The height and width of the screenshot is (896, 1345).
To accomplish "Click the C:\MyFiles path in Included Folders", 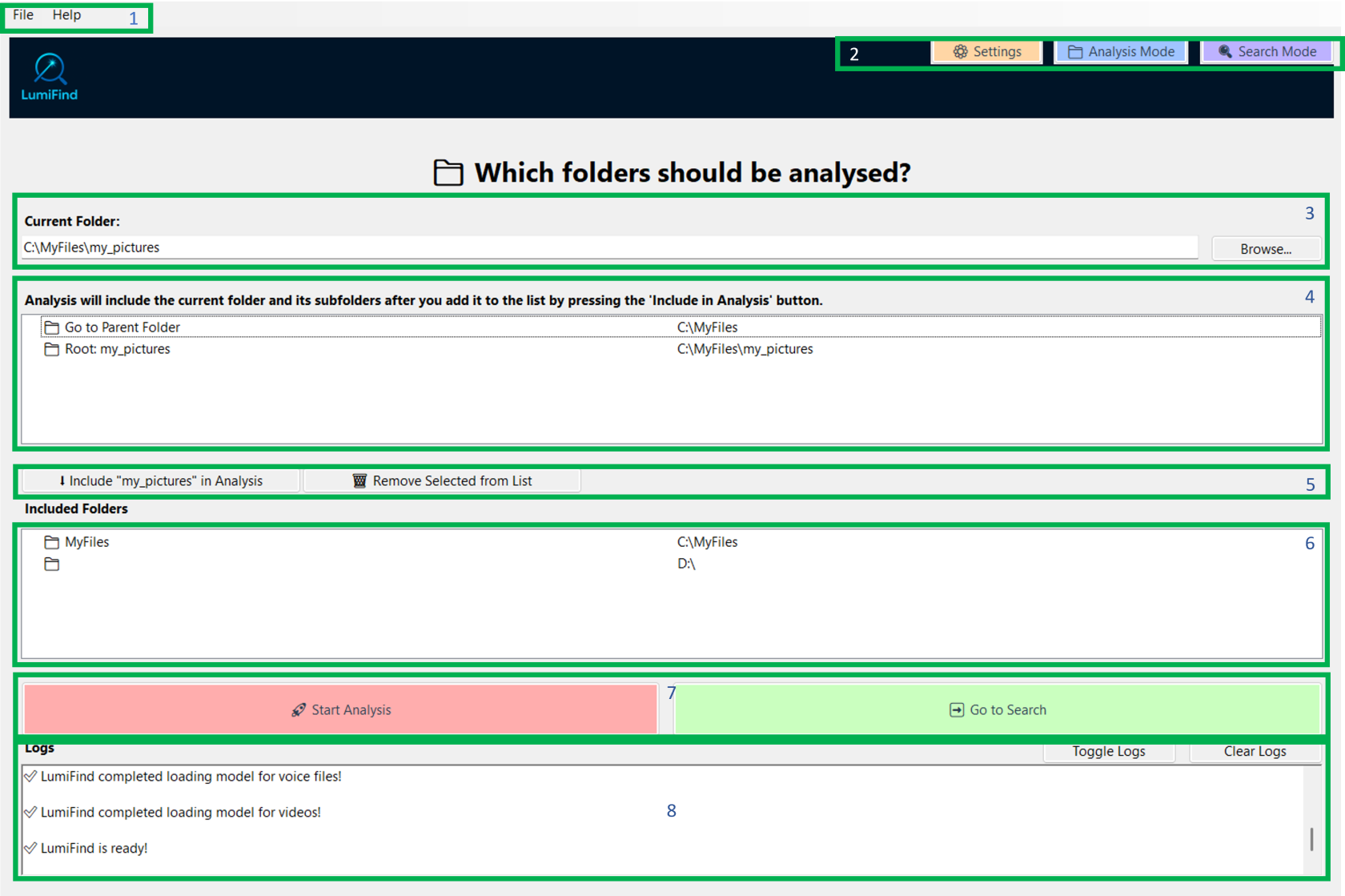I will tap(707, 542).
